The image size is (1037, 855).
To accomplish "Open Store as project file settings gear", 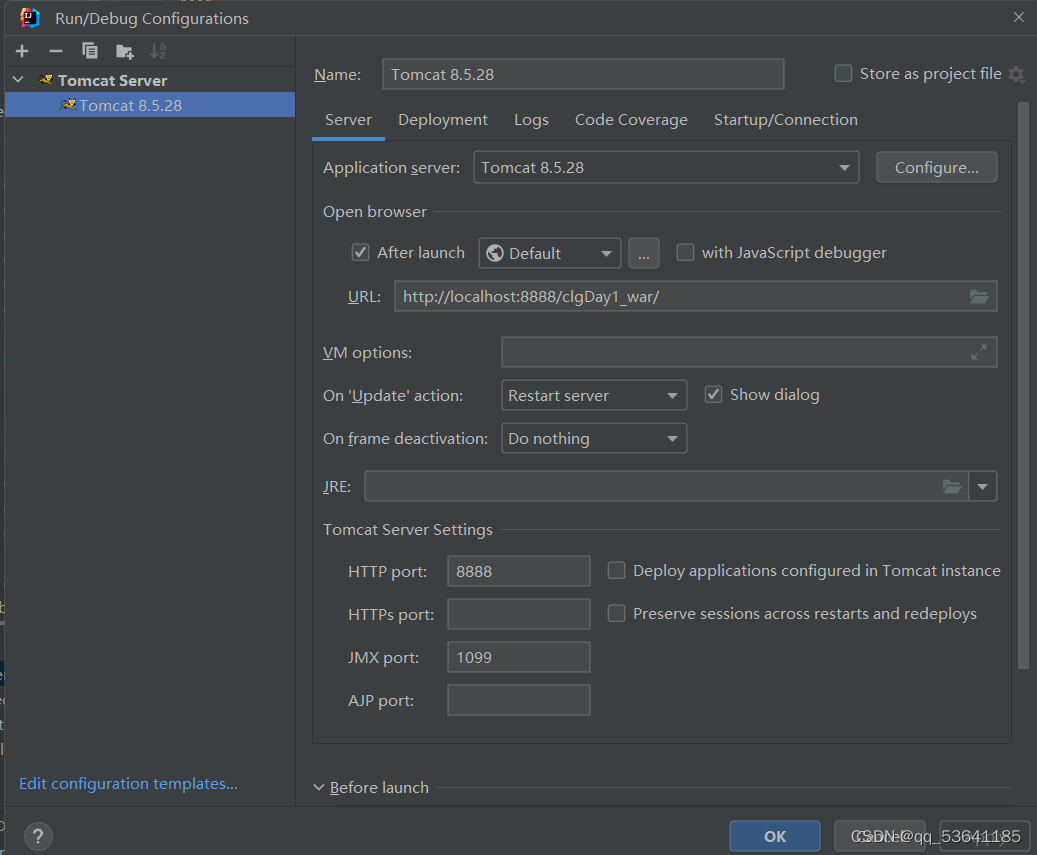I will point(1016,74).
